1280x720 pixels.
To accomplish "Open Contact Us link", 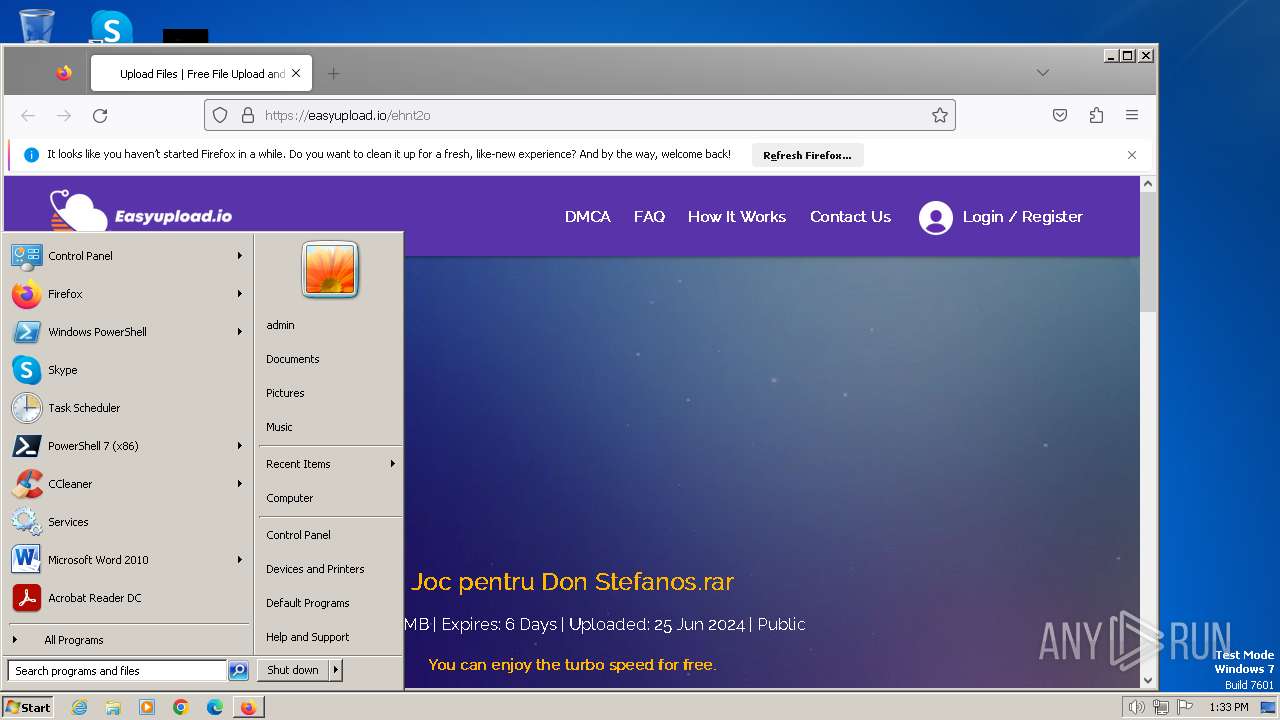I will click(x=850, y=217).
